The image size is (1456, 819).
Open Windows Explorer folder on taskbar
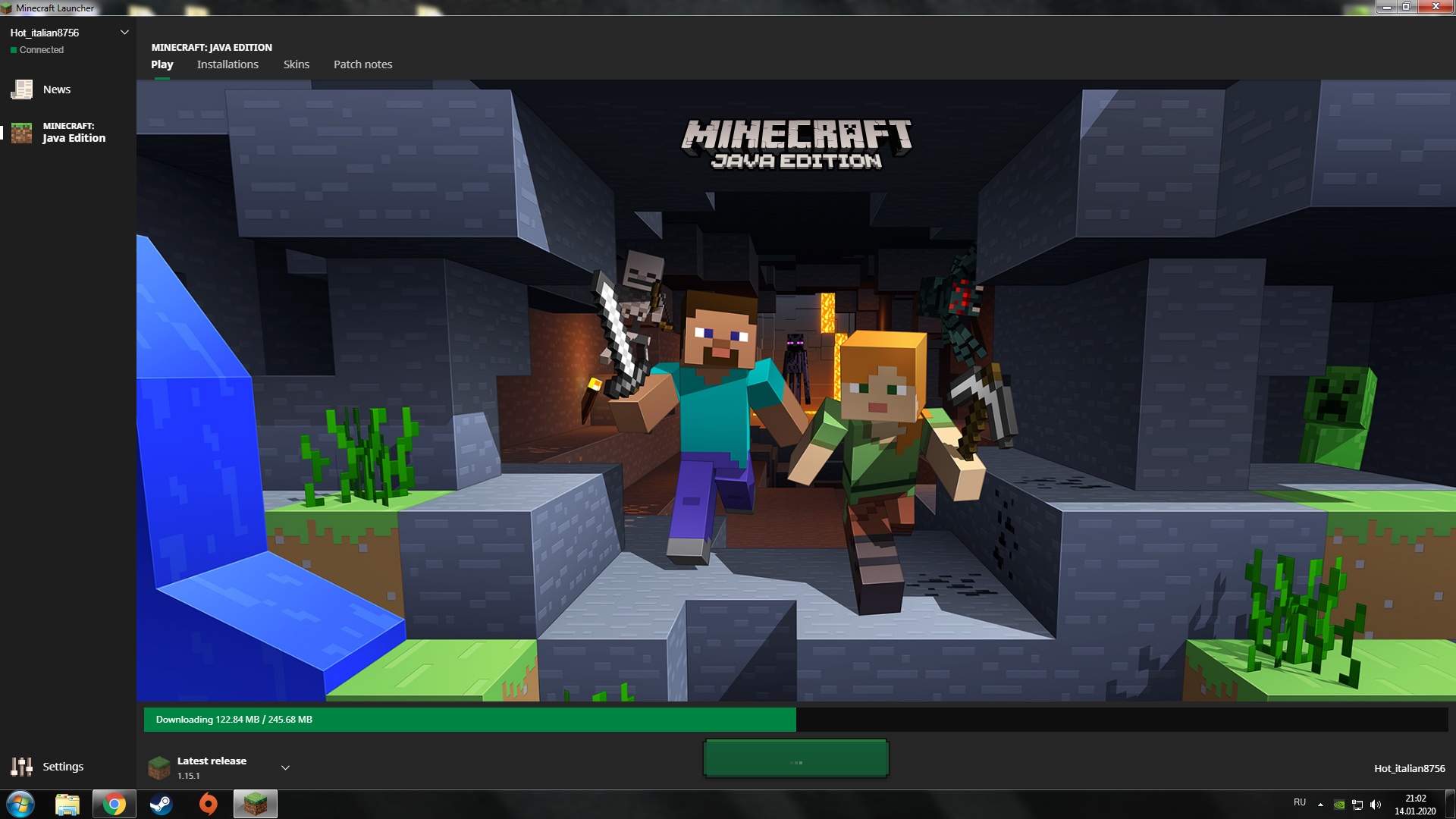point(67,804)
